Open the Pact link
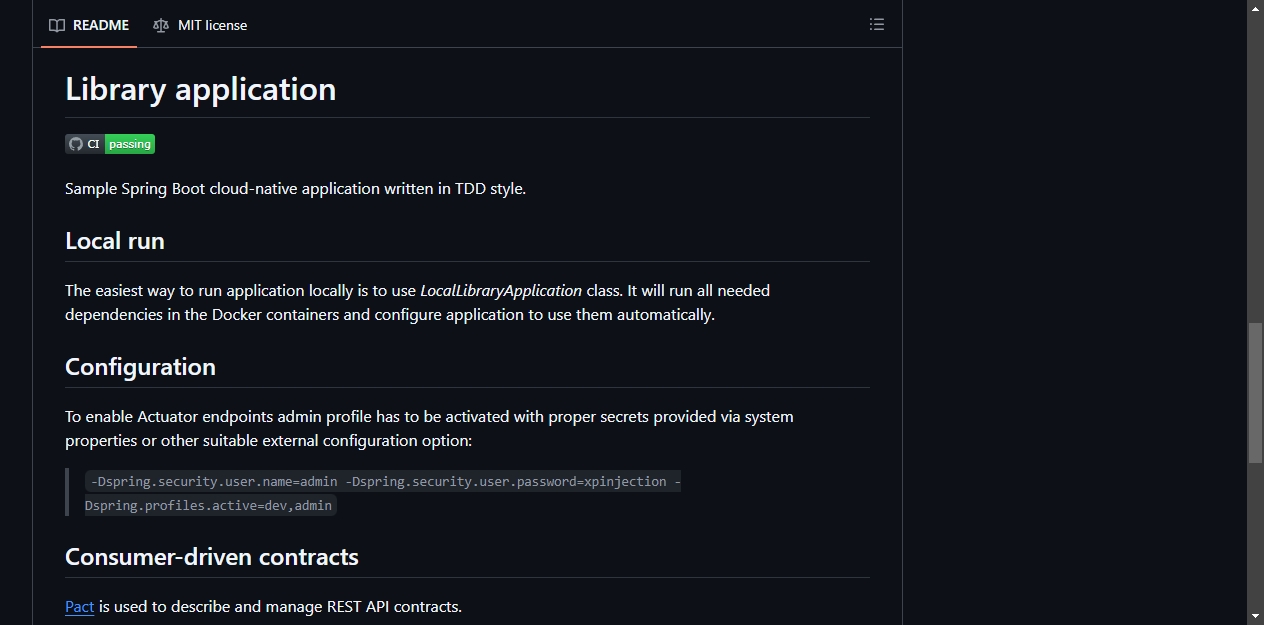The height and width of the screenshot is (625, 1264). coord(80,606)
